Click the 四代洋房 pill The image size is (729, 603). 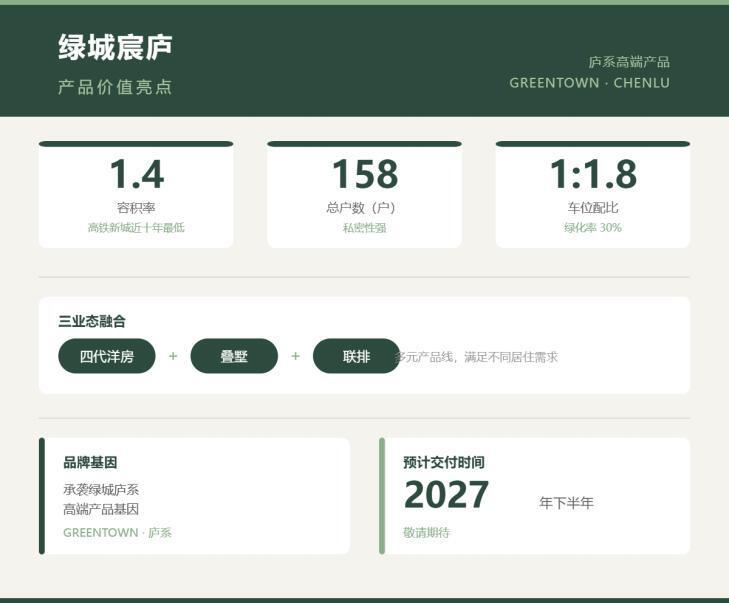tap(107, 356)
